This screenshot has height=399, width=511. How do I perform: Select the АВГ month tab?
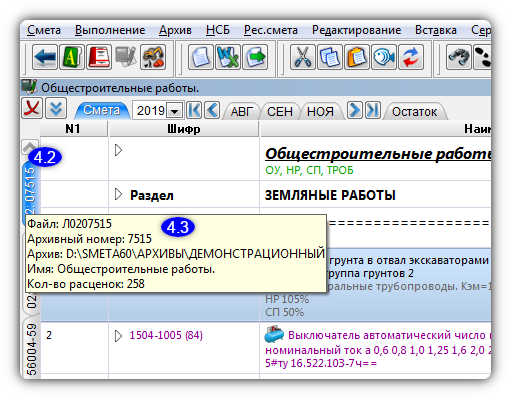[x=242, y=111]
